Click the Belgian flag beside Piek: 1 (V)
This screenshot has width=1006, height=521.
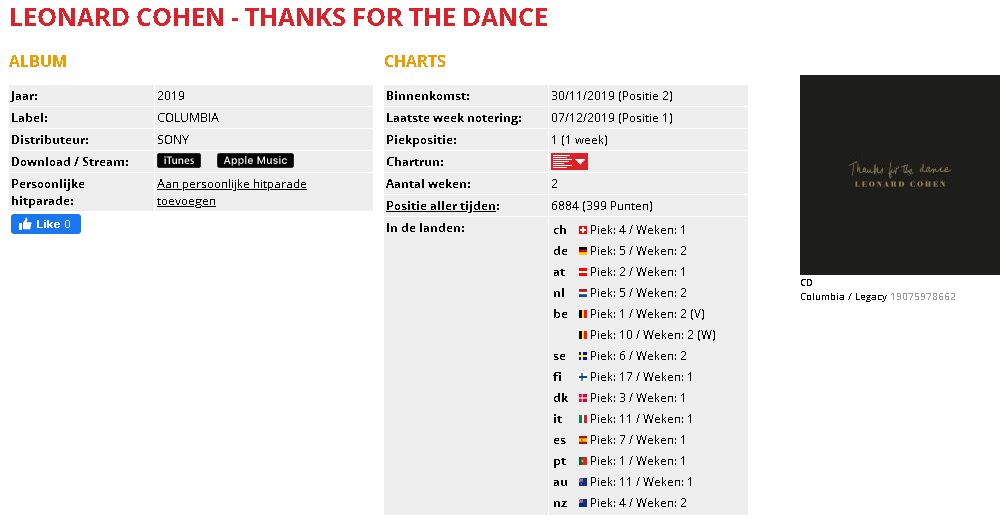583,314
